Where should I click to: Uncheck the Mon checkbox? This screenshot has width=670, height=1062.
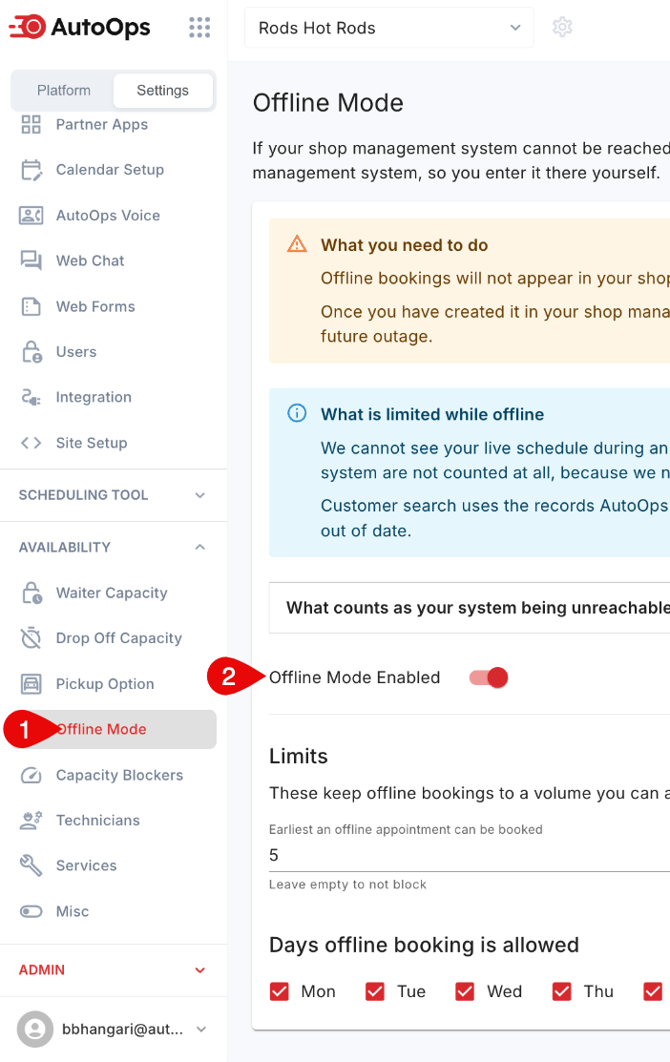click(279, 992)
